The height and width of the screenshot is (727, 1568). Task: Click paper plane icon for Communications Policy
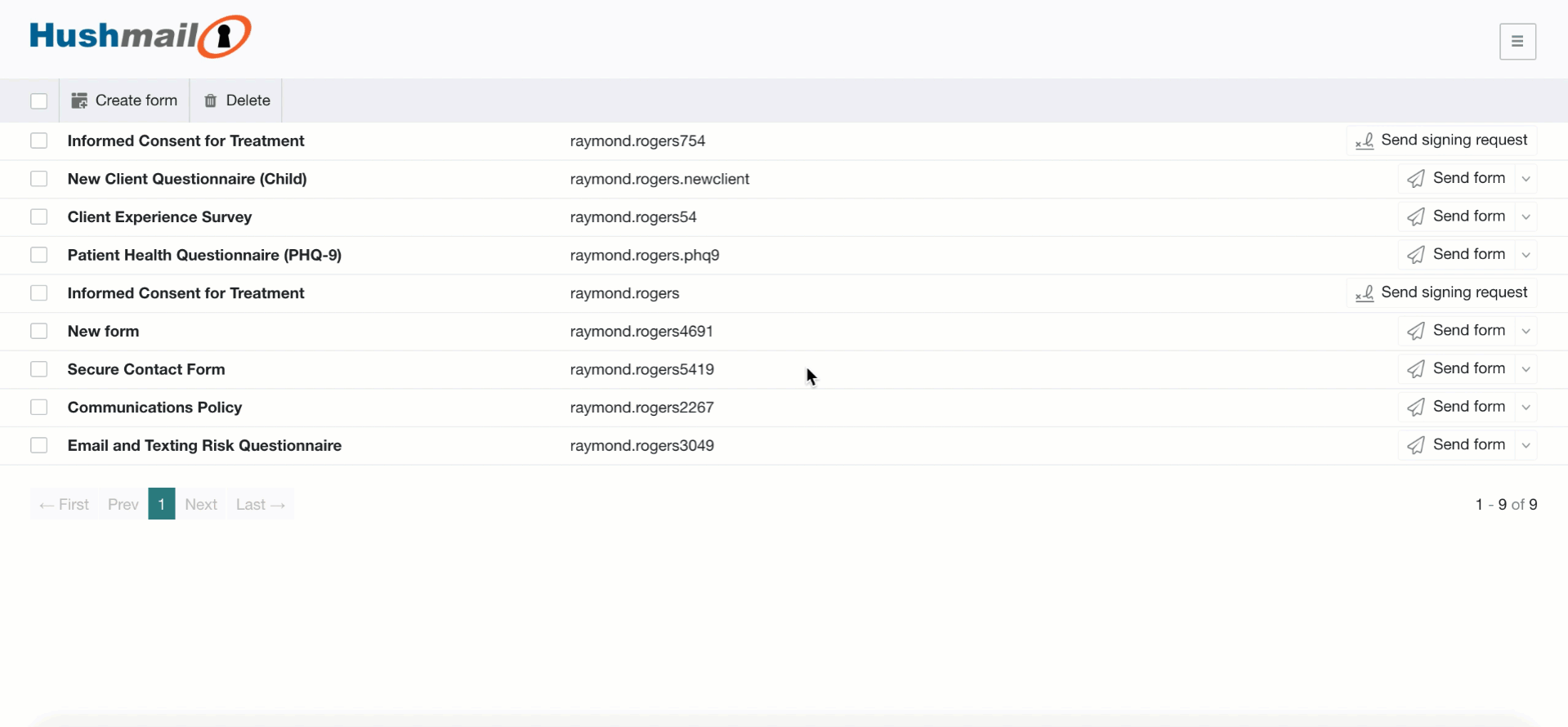click(x=1416, y=407)
